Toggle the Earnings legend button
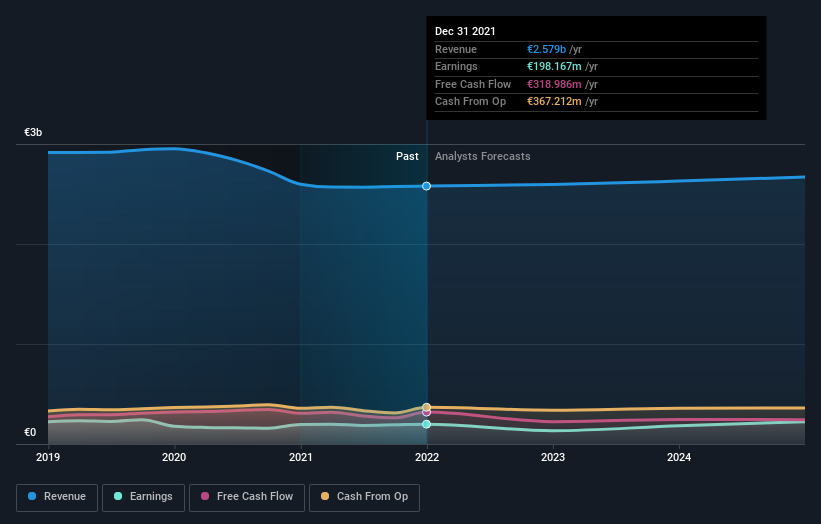Screen dimensions: 821x524 (143, 497)
